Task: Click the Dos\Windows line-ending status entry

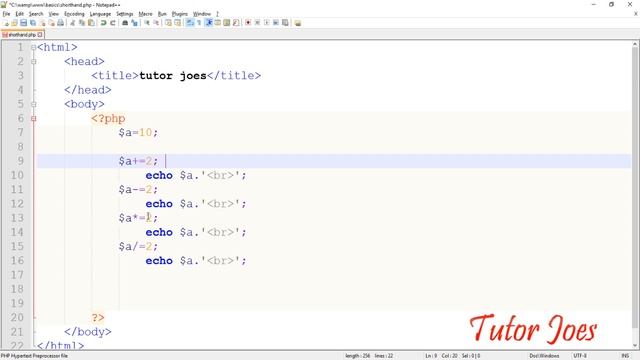Action: tap(544, 356)
